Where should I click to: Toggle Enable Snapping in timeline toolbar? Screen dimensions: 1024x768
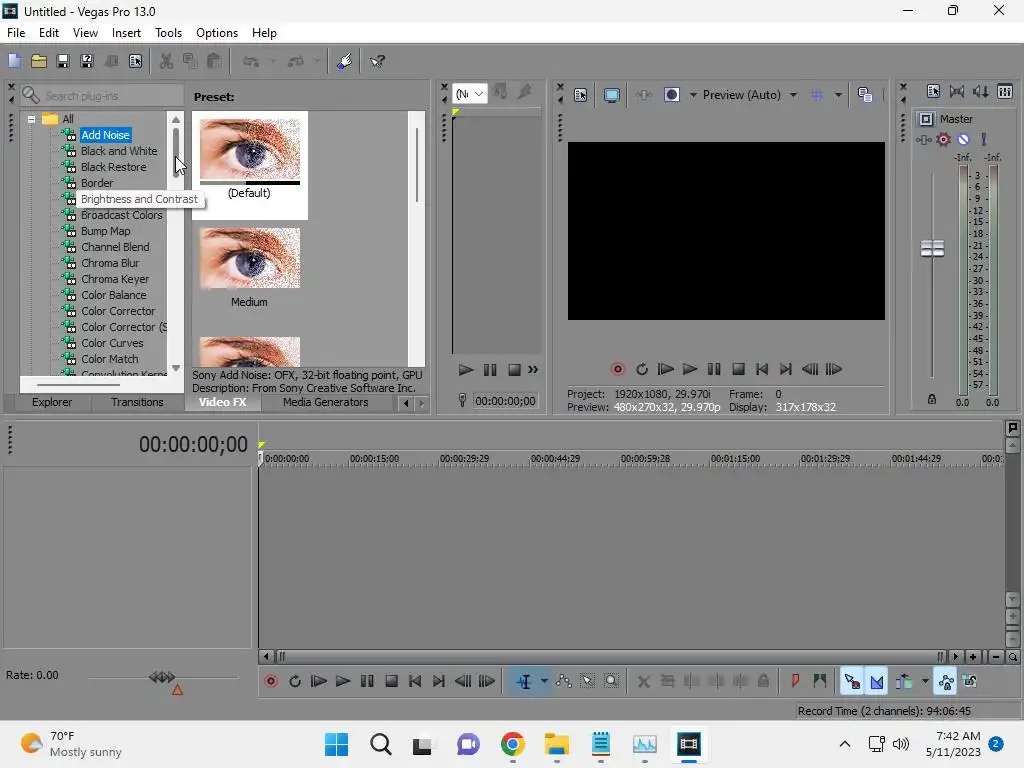852,682
